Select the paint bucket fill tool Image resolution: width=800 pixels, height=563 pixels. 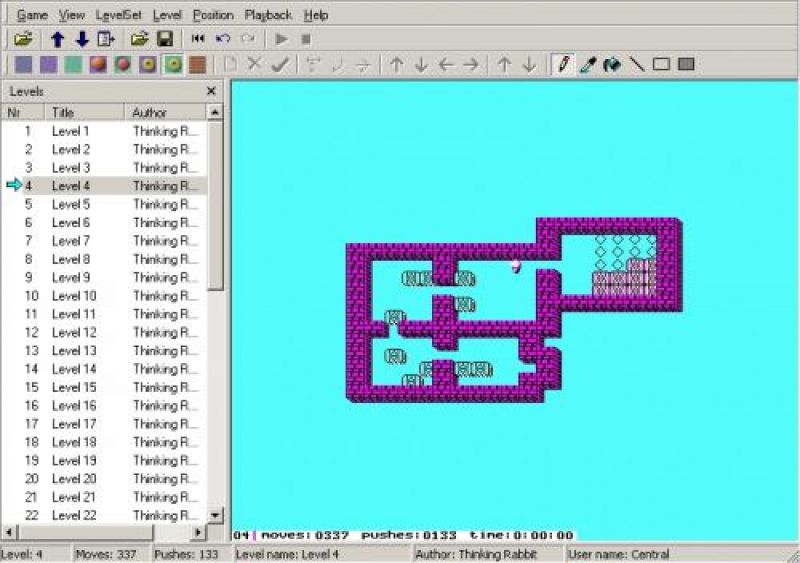[612, 65]
